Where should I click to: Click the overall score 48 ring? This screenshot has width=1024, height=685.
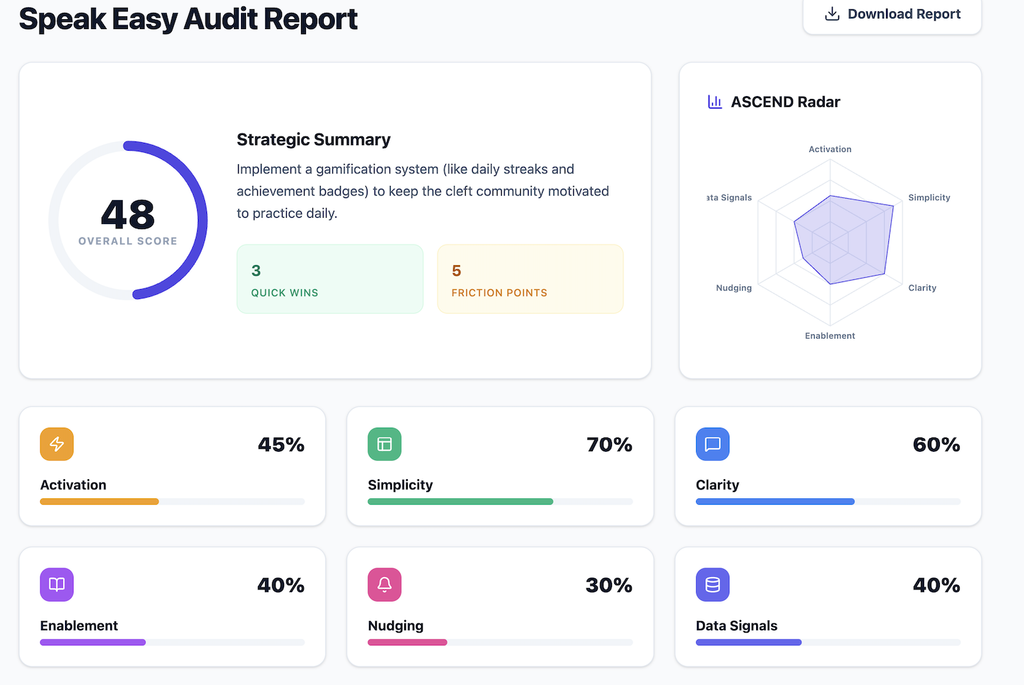pyautogui.click(x=128, y=220)
